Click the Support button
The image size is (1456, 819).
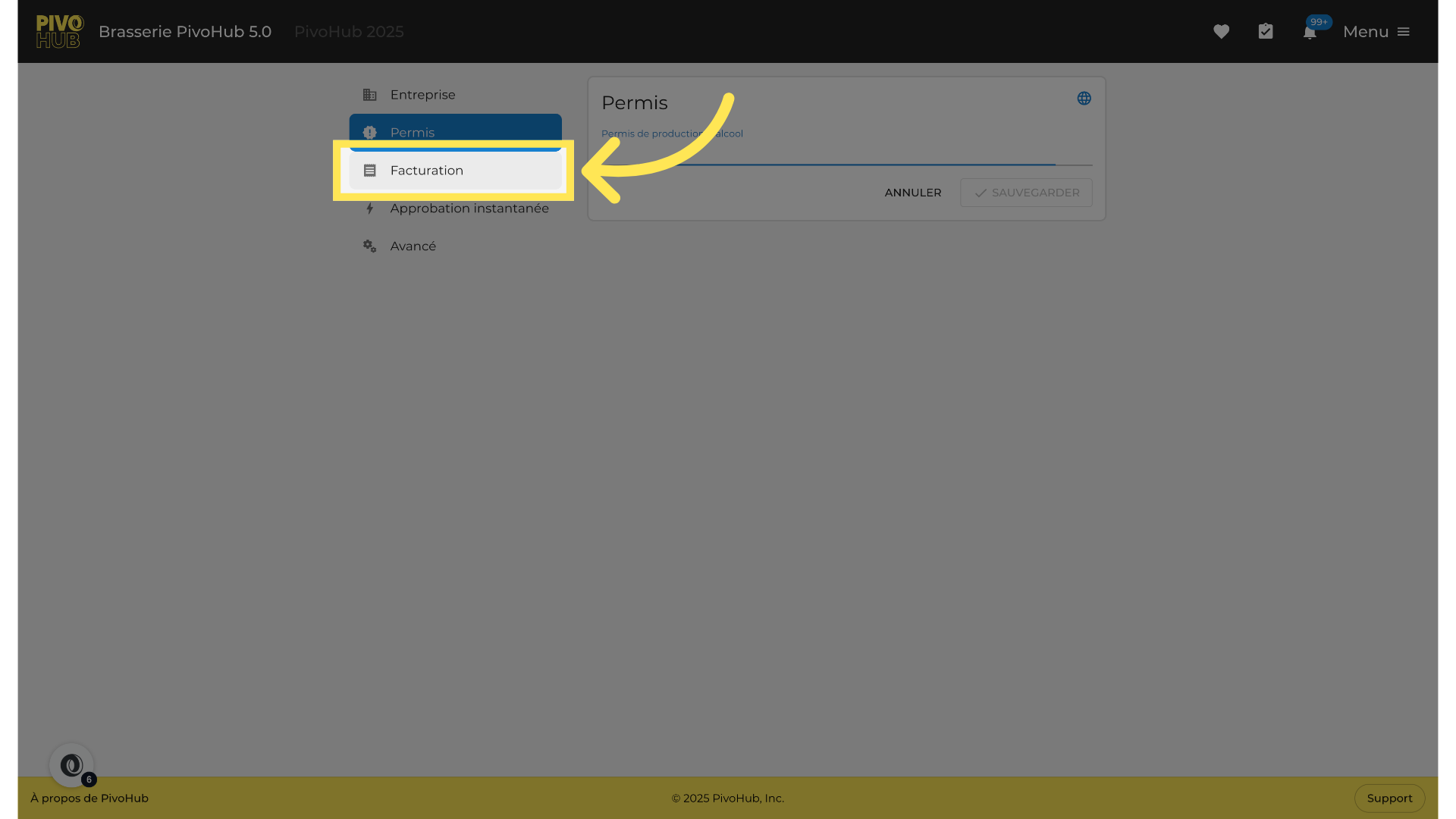pyautogui.click(x=1389, y=799)
